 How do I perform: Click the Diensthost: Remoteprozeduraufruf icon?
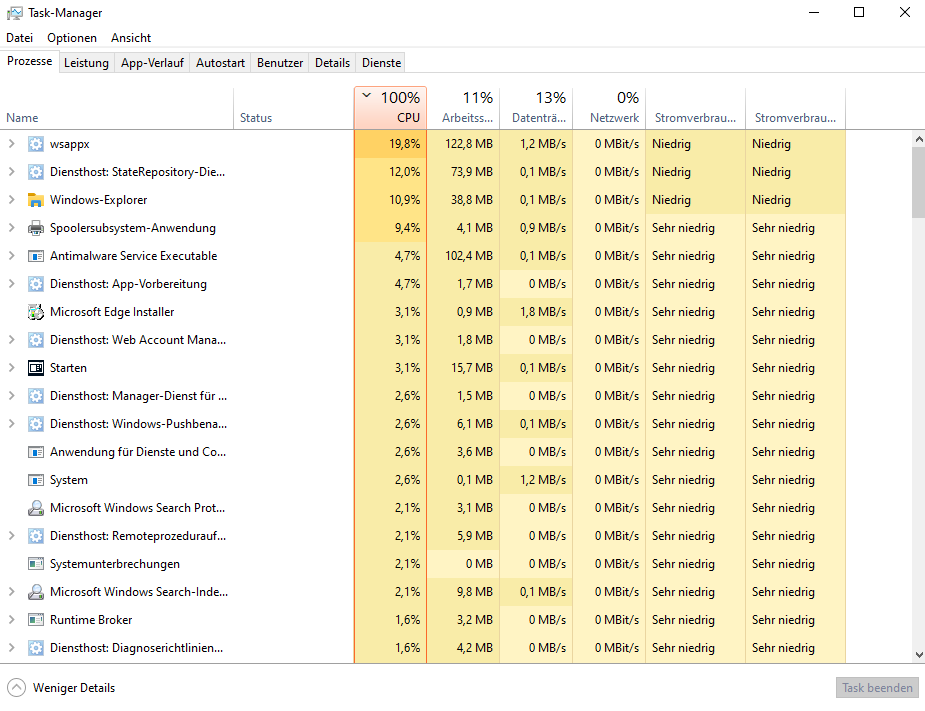[x=36, y=536]
